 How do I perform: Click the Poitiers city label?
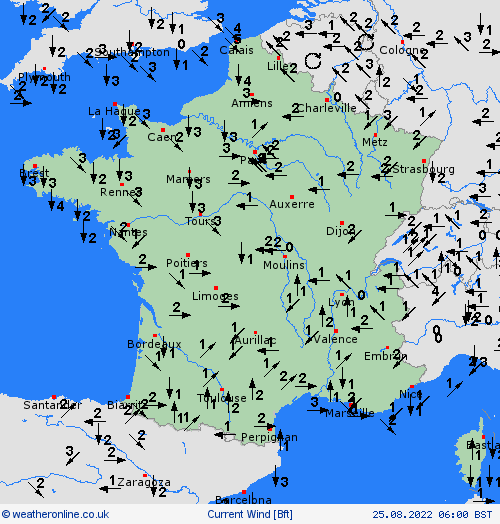(x=187, y=263)
